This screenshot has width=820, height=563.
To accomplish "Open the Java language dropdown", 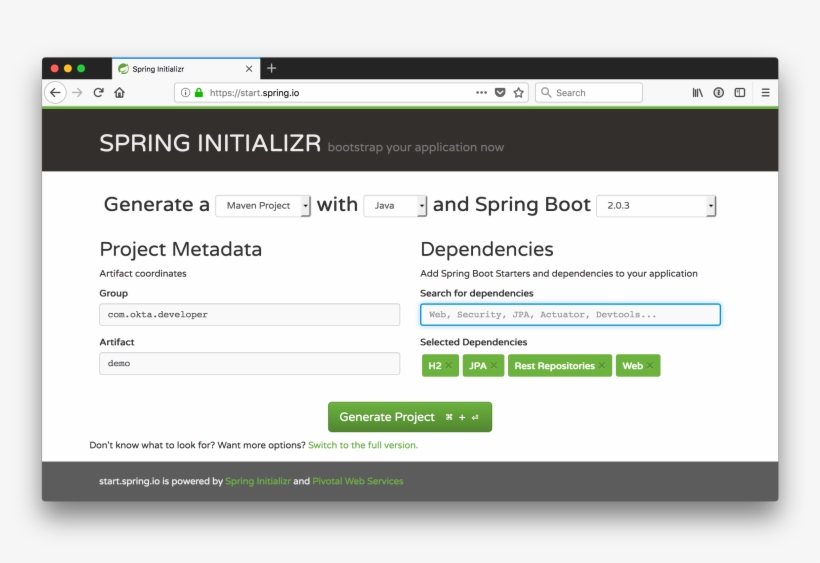I will (395, 206).
